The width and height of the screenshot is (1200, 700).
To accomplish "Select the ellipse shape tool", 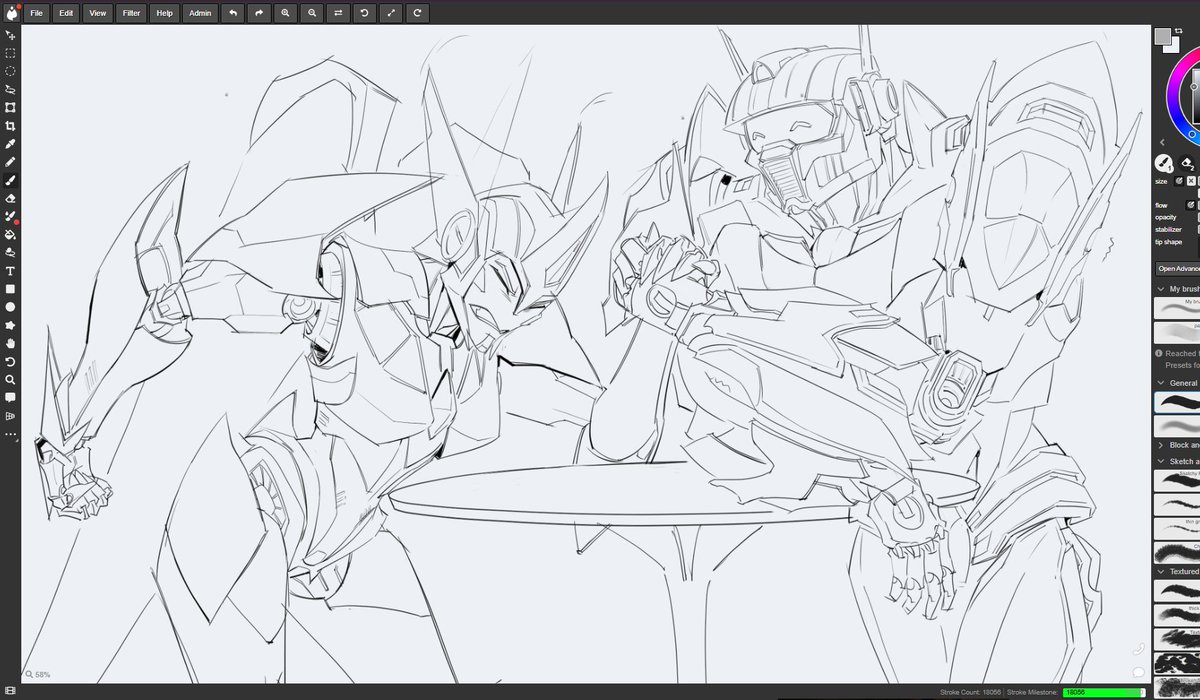I will [10, 307].
